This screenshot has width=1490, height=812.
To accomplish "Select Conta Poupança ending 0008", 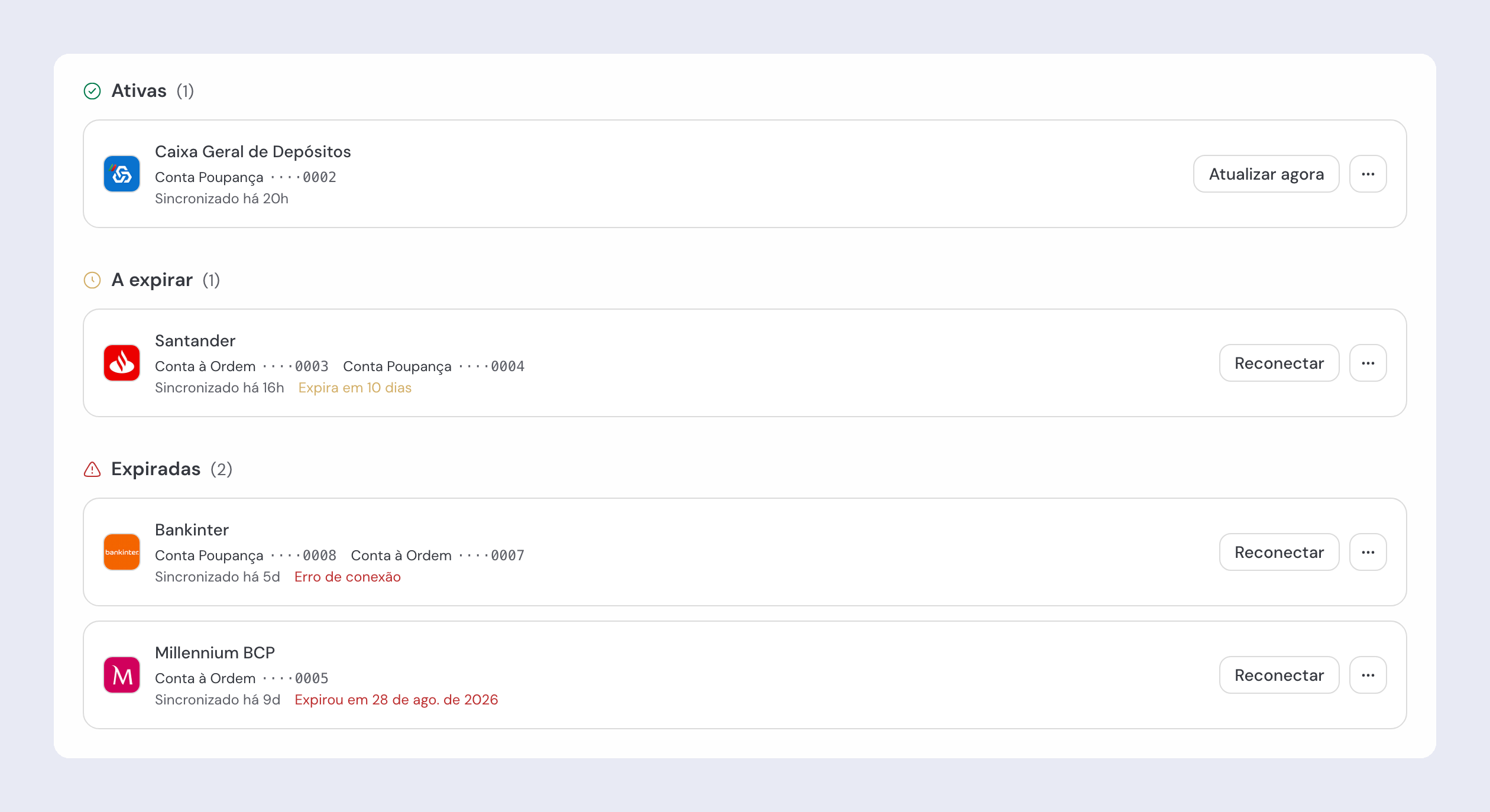I will 245,556.
